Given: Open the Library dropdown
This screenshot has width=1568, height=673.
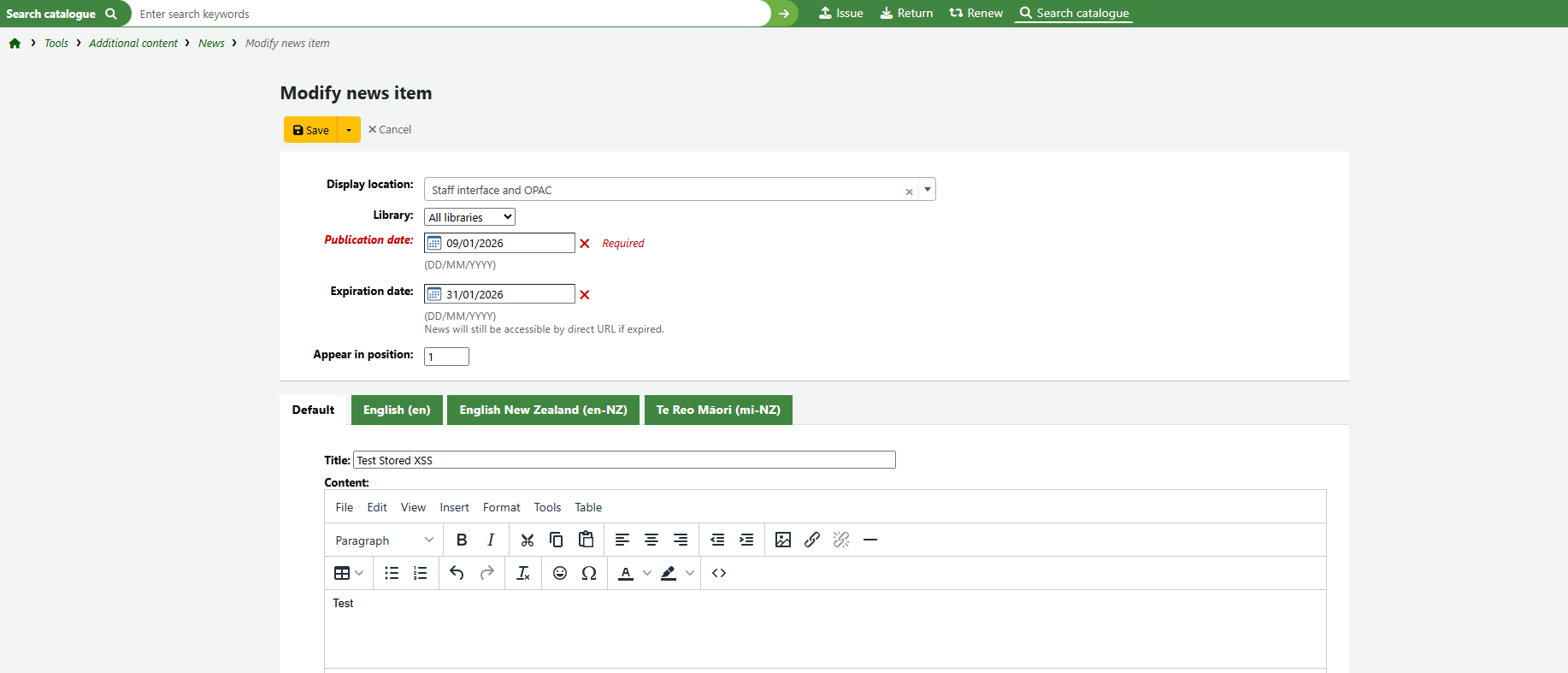Looking at the screenshot, I should pos(469,217).
